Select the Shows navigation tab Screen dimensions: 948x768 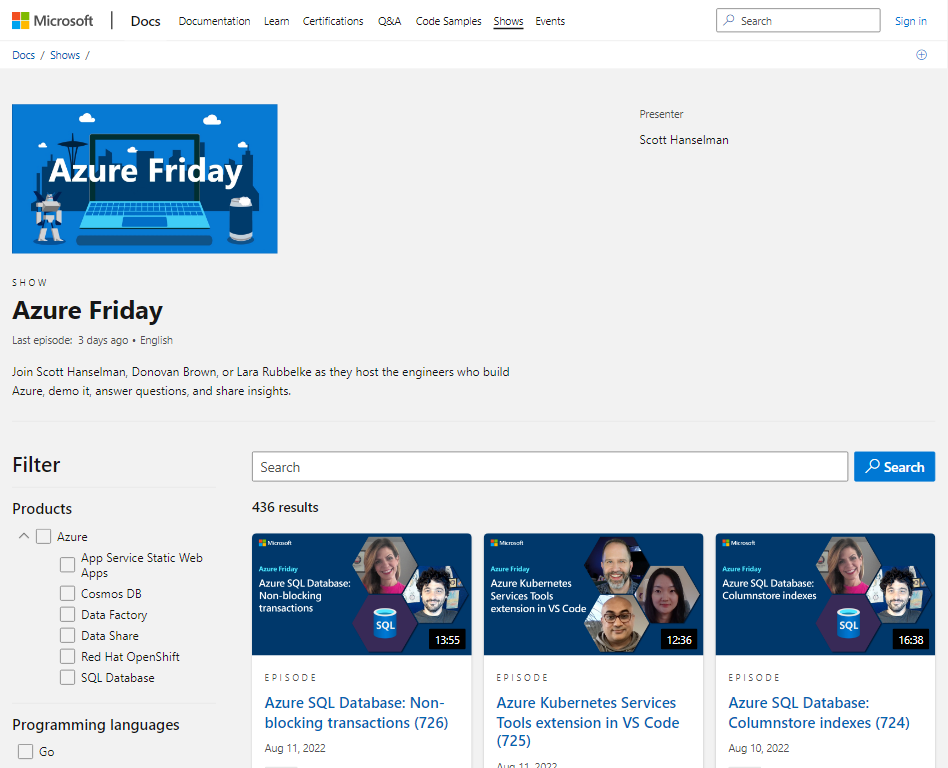[508, 21]
